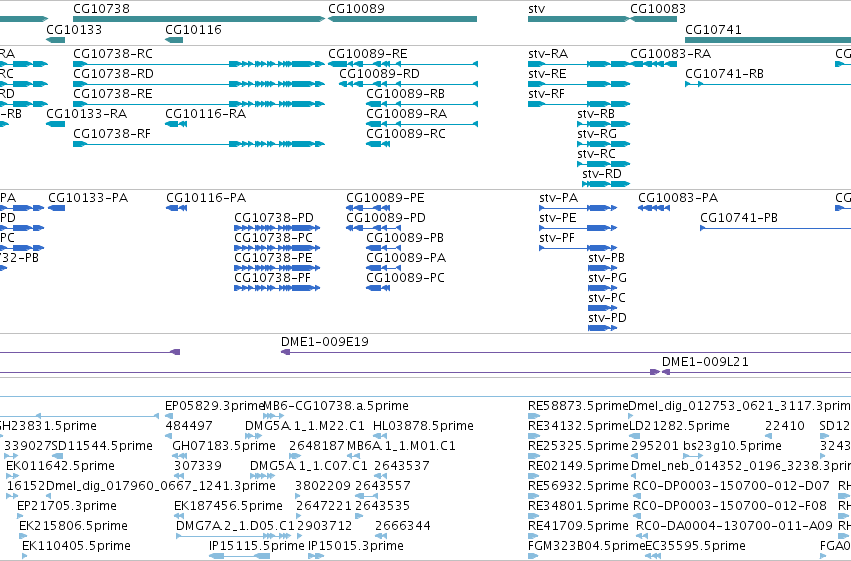851x561 pixels.
Task: Select the stv-RC transcript label
Action: coord(596,154)
